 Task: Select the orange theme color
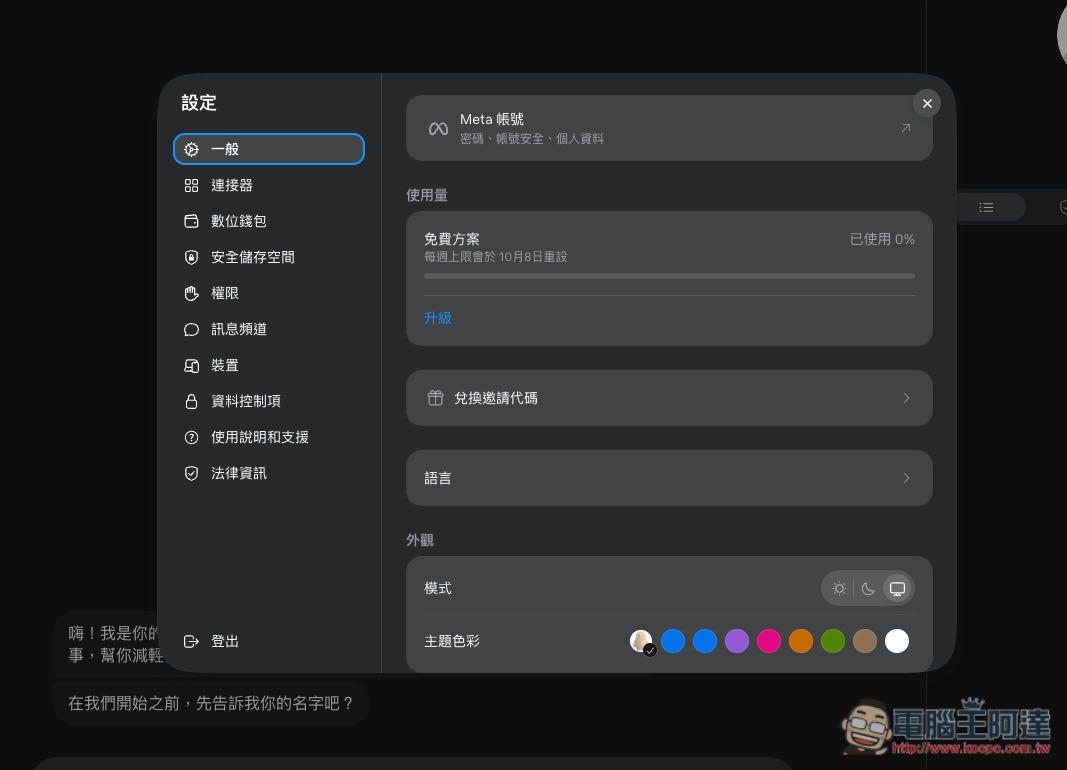click(801, 641)
